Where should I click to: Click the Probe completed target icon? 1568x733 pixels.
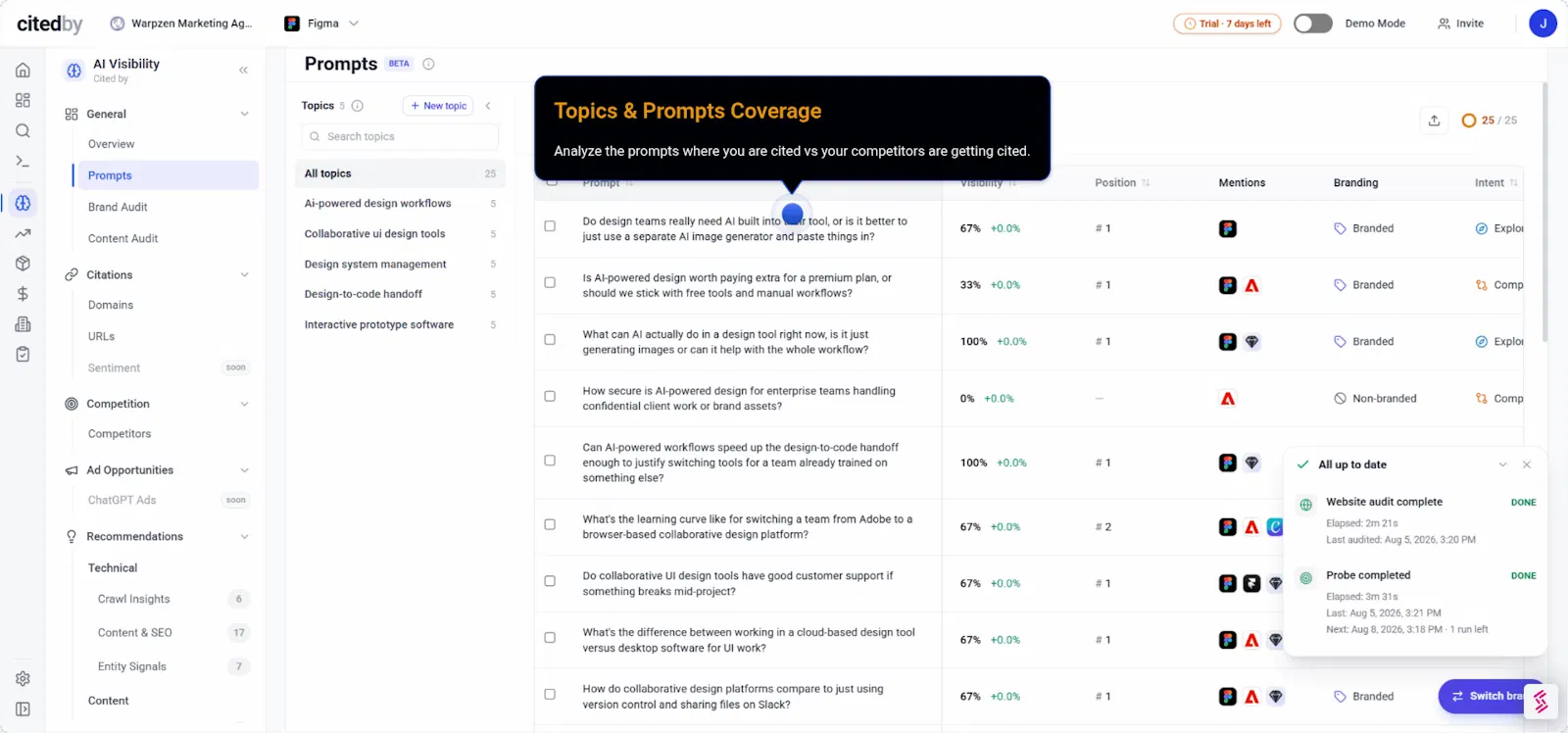(x=1305, y=578)
